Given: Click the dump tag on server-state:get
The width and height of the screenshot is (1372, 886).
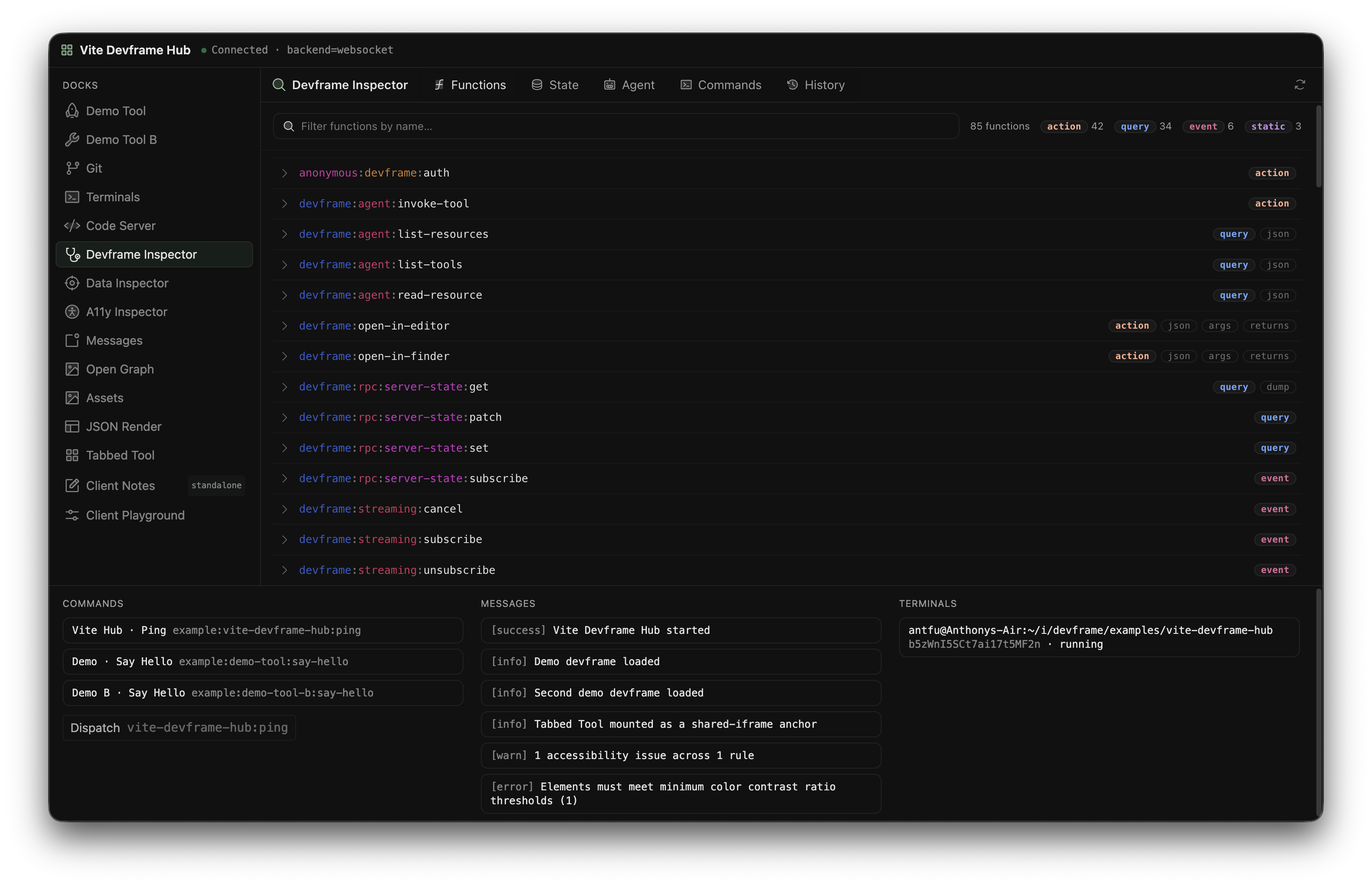Looking at the screenshot, I should point(1278,387).
